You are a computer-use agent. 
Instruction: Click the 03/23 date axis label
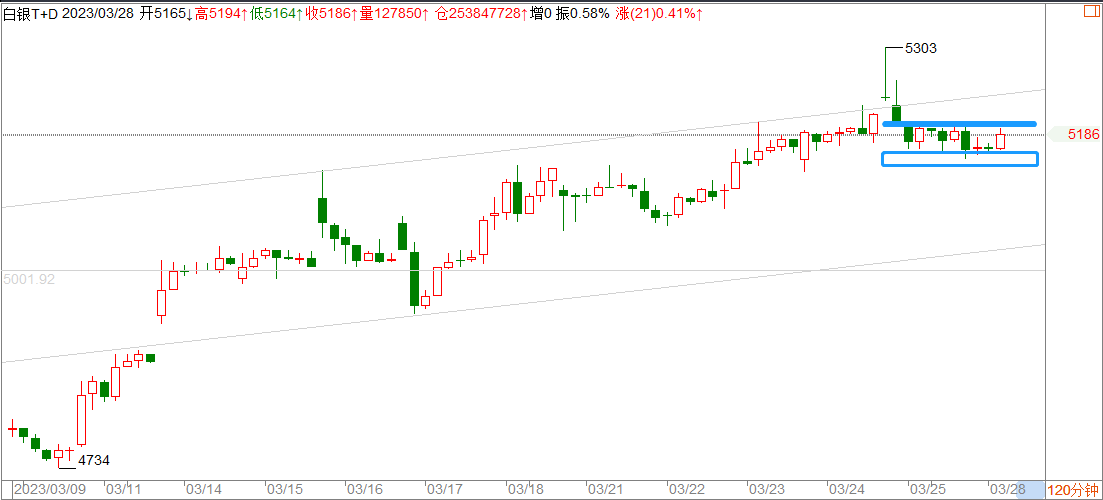767,489
